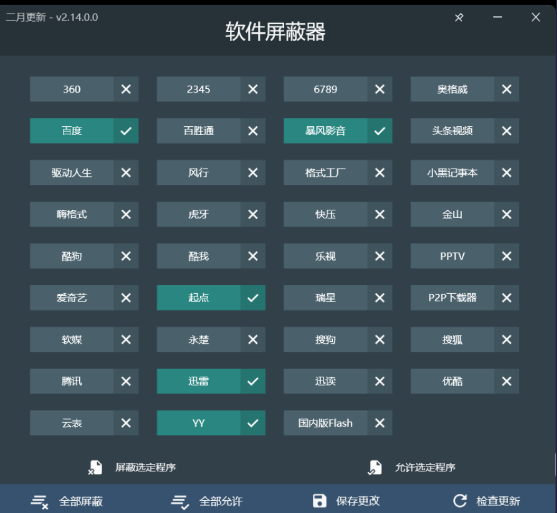The width and height of the screenshot is (557, 513).
Task: Click the X mark beside 爱奇艺
Action: 126,298
